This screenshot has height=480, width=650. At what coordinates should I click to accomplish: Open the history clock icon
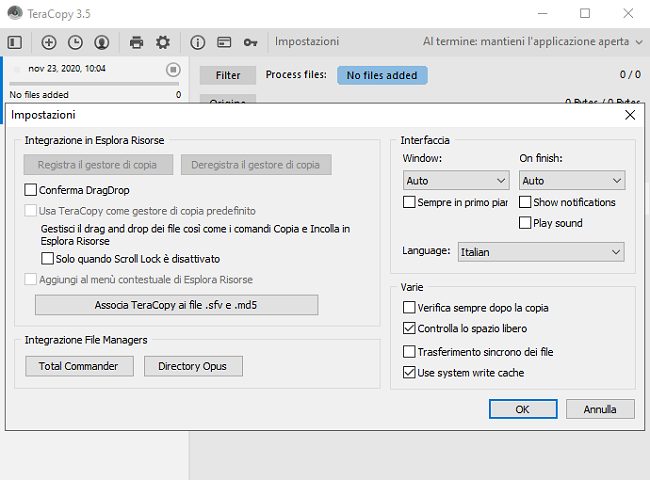click(75, 42)
